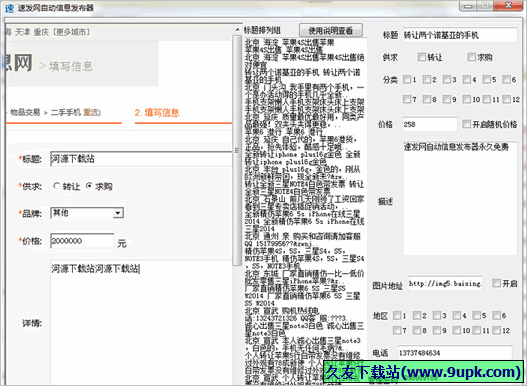Check 地区 checkbox 6
Screen dimensions: 527x386
click(496, 315)
